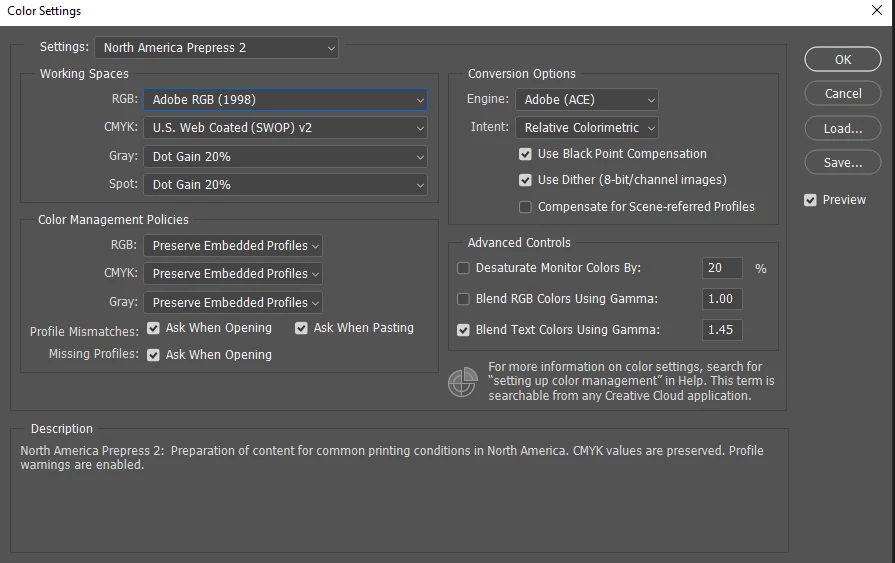Viewport: 895px width, 563px height.
Task: Click the color management target icon
Action: tap(462, 382)
